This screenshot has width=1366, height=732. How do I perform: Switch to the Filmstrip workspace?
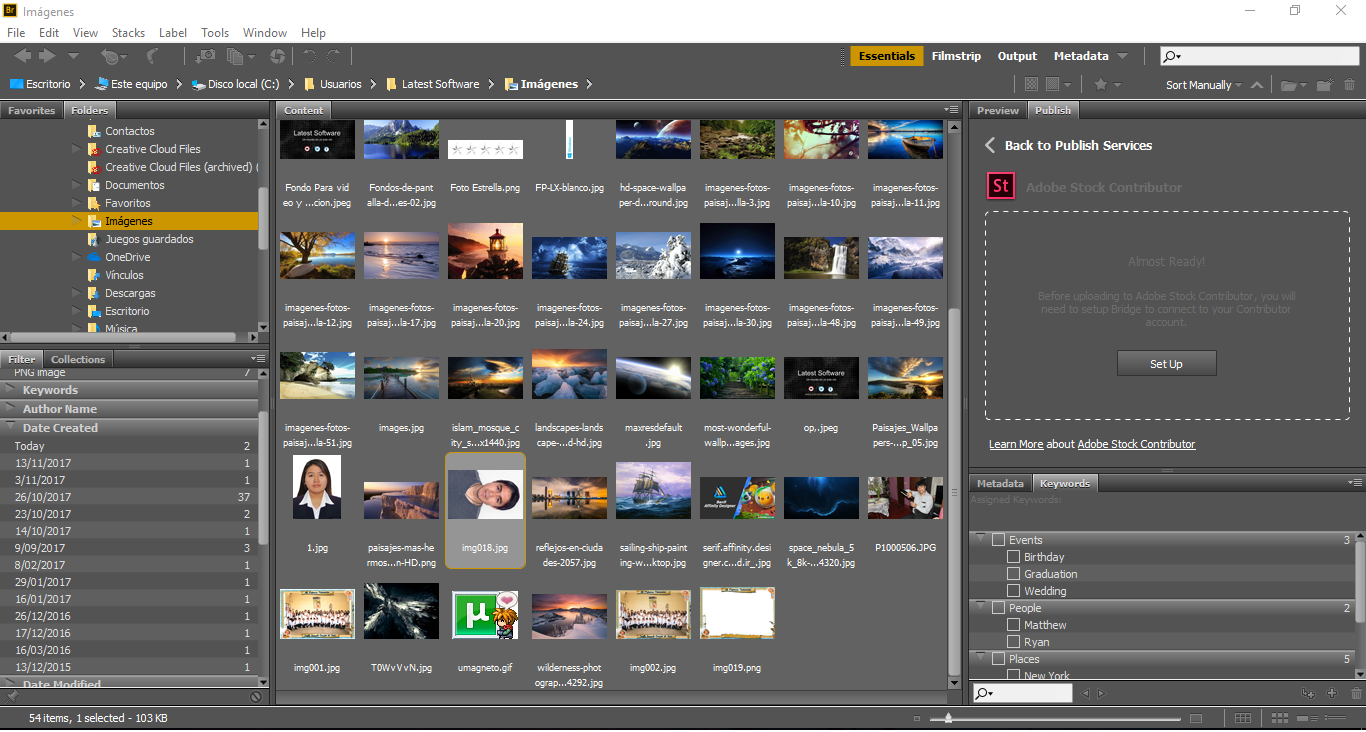tap(956, 56)
